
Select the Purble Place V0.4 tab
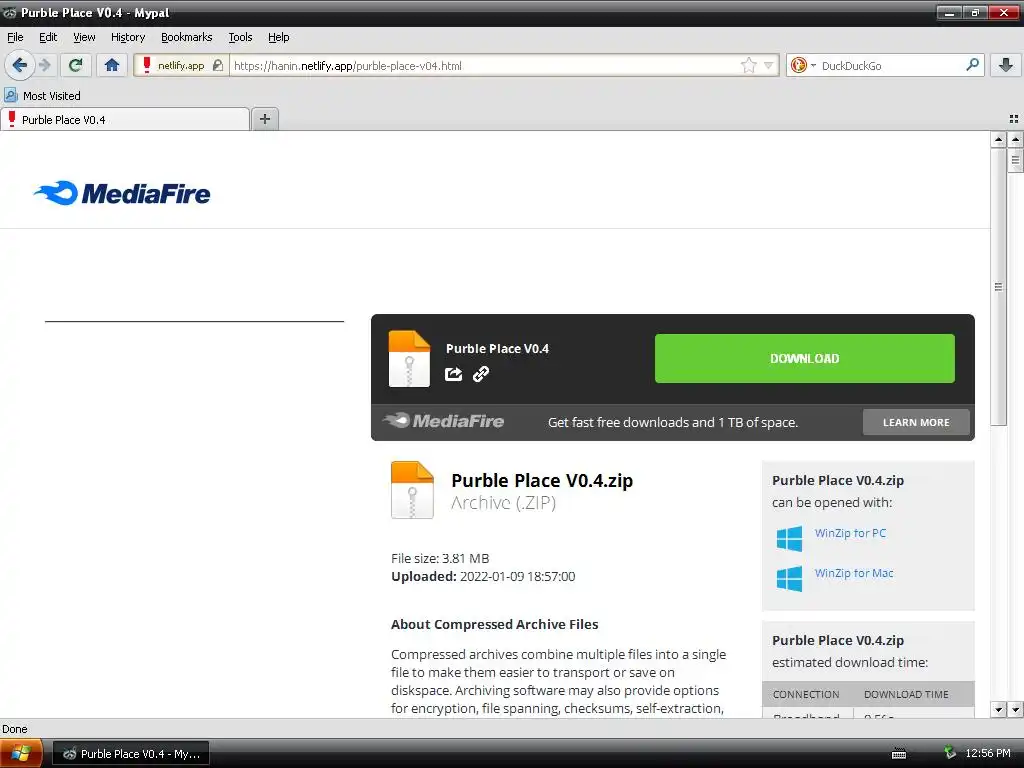125,120
